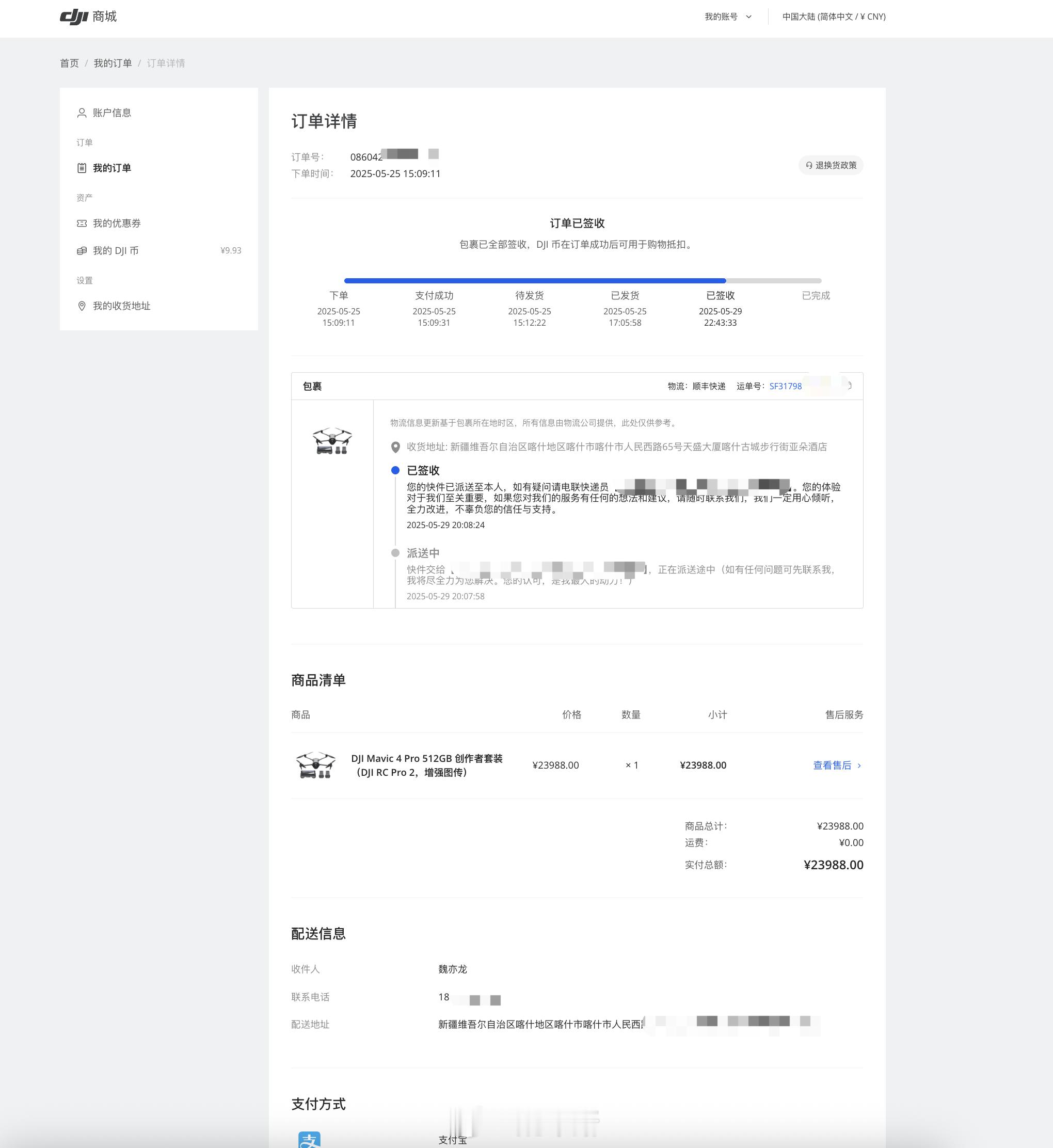Click the headset icon in 退换货政策

[x=809, y=165]
